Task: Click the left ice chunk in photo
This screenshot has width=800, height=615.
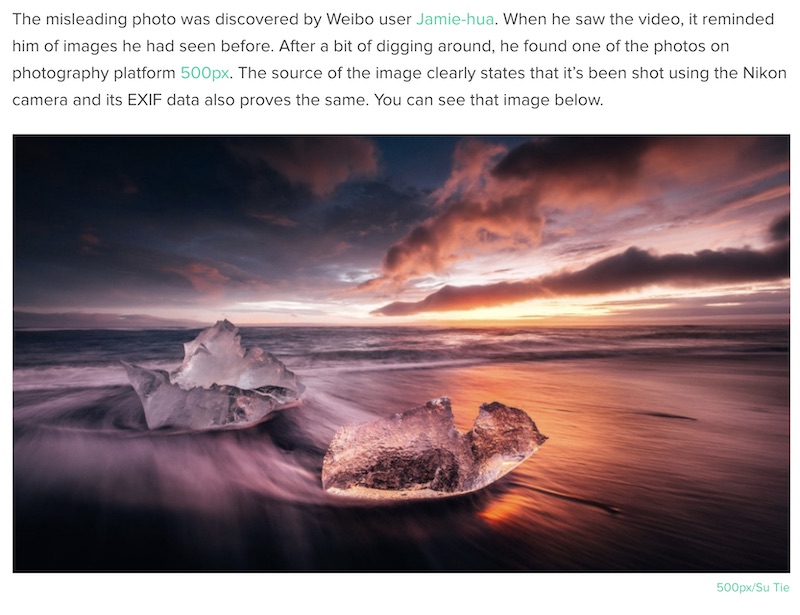Action: pyautogui.click(x=213, y=376)
